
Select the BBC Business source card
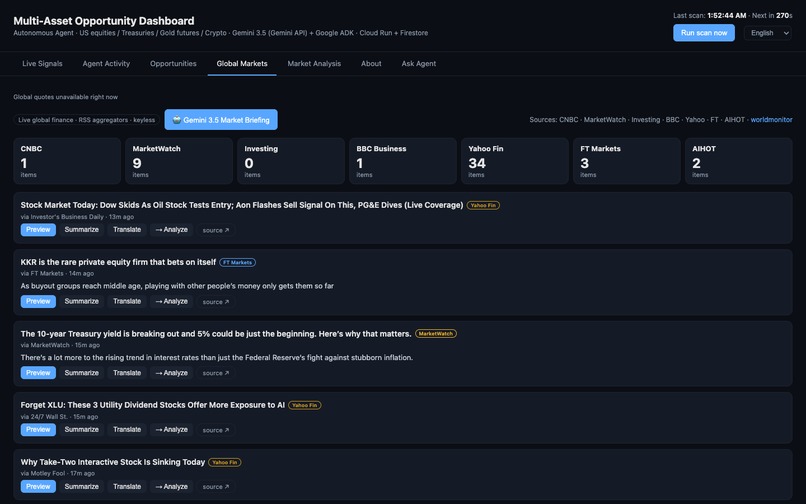[x=403, y=161]
